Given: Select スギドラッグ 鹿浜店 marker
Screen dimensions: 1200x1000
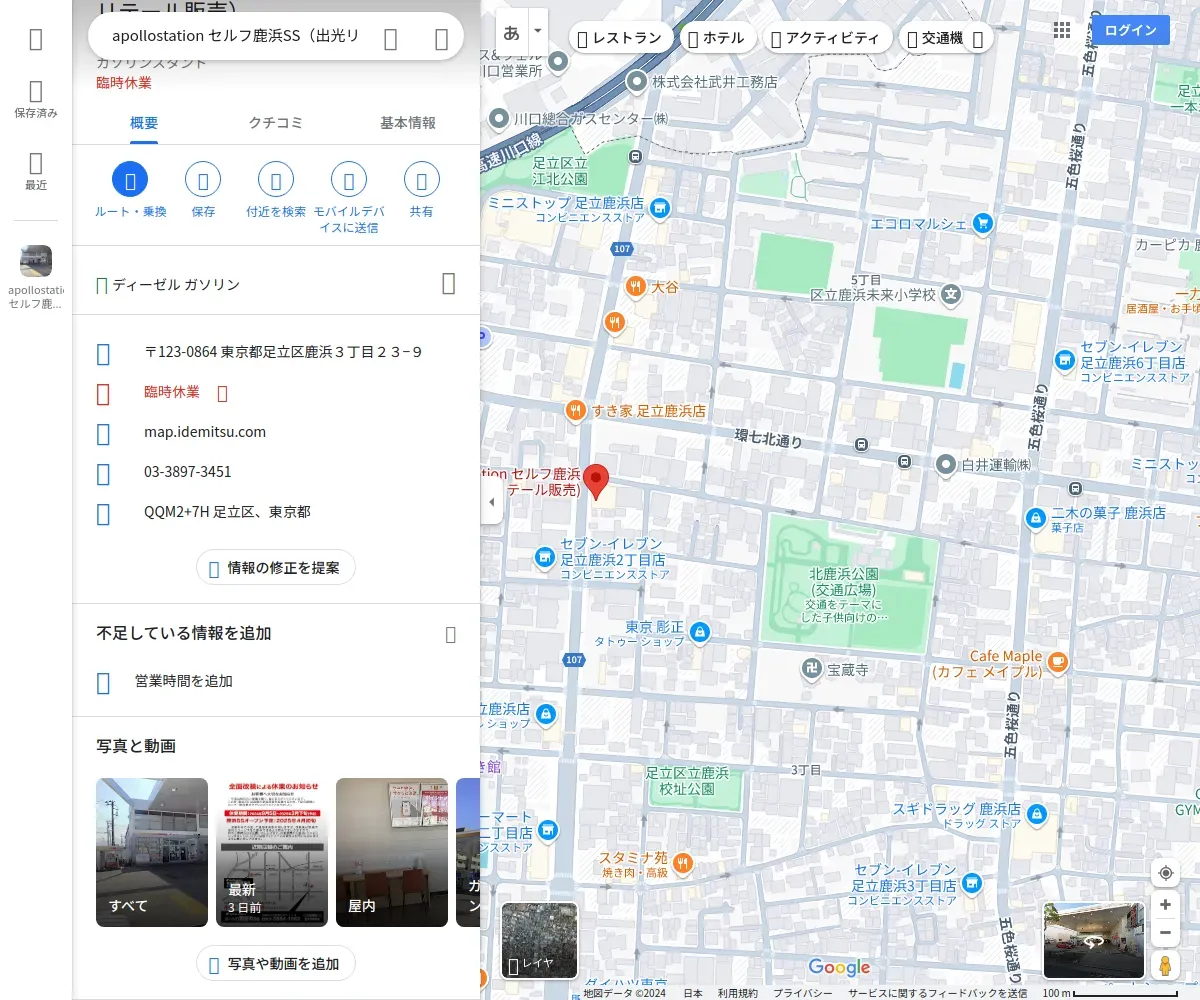Looking at the screenshot, I should click(x=1036, y=814).
